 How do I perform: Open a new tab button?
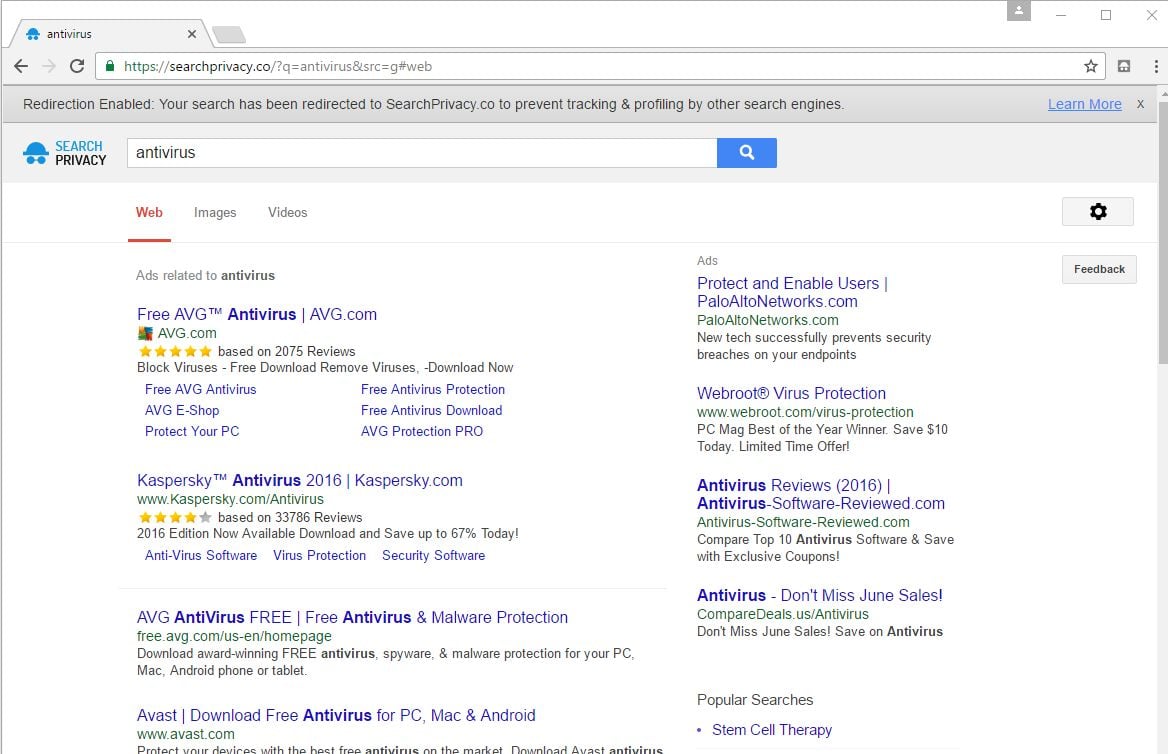click(x=229, y=34)
